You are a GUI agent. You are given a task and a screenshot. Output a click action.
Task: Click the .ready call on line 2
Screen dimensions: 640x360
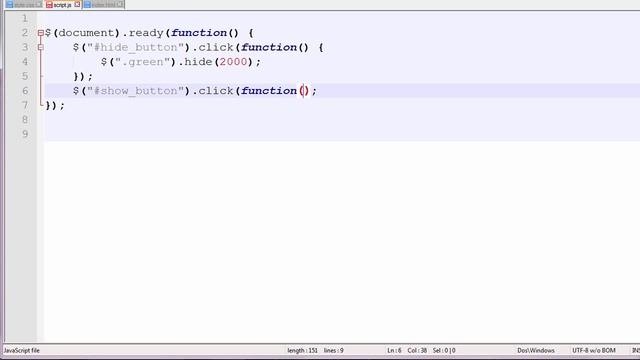click(143, 33)
